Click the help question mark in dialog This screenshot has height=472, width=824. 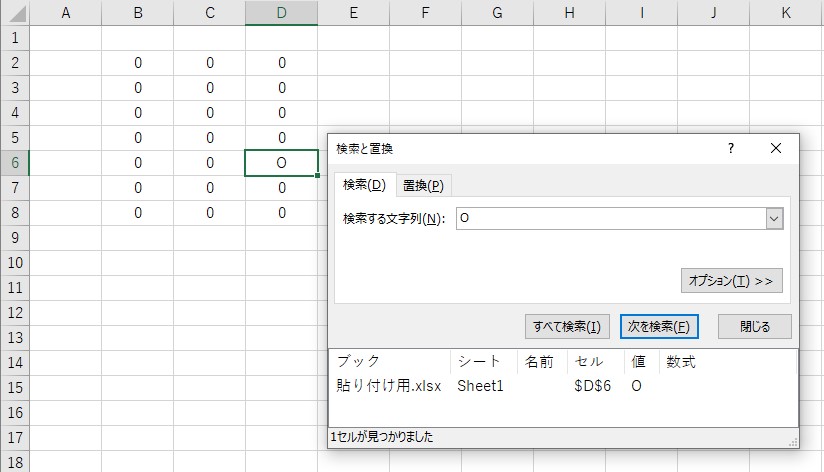click(x=731, y=148)
